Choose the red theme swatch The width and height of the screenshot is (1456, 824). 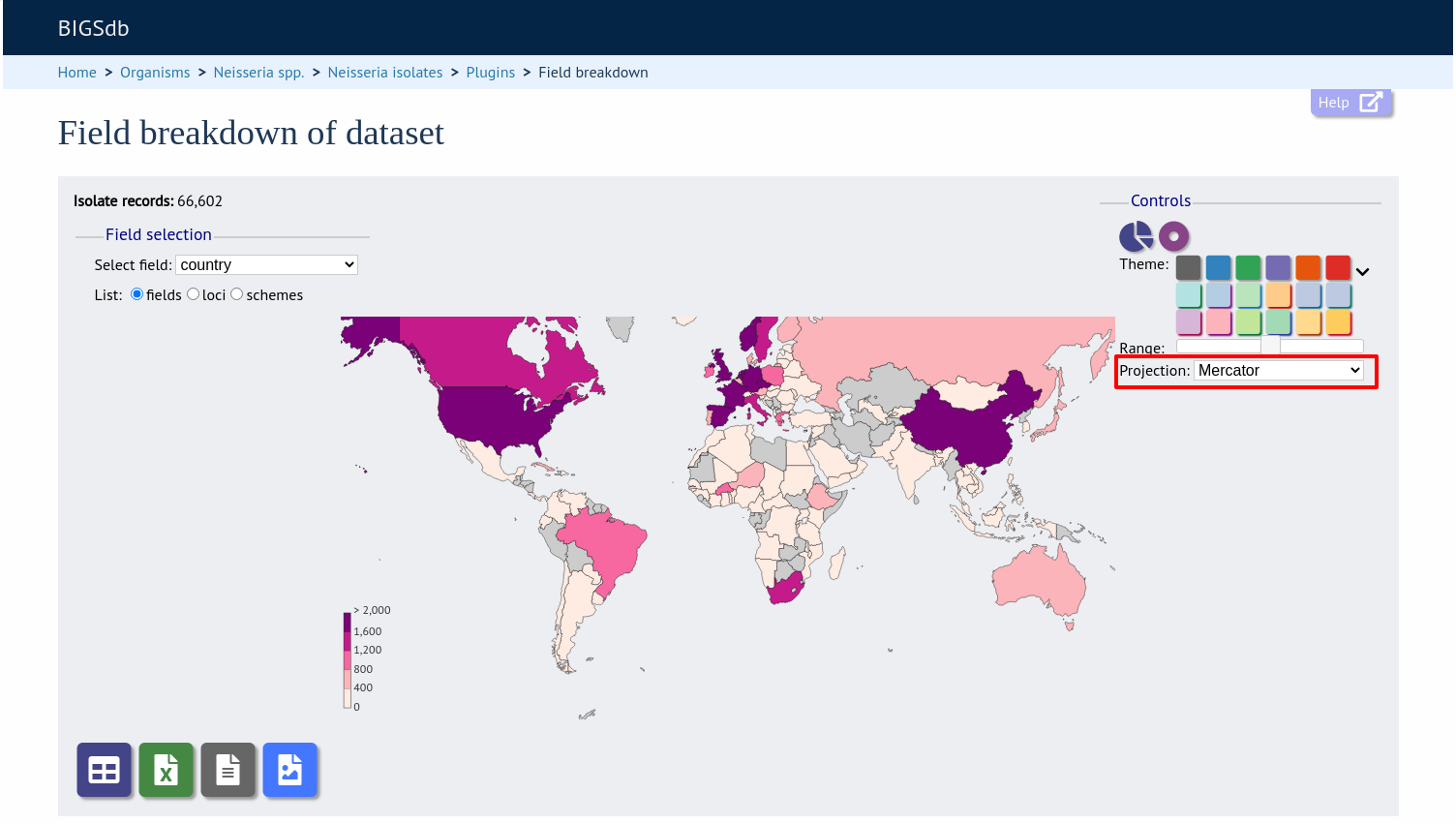(1338, 267)
